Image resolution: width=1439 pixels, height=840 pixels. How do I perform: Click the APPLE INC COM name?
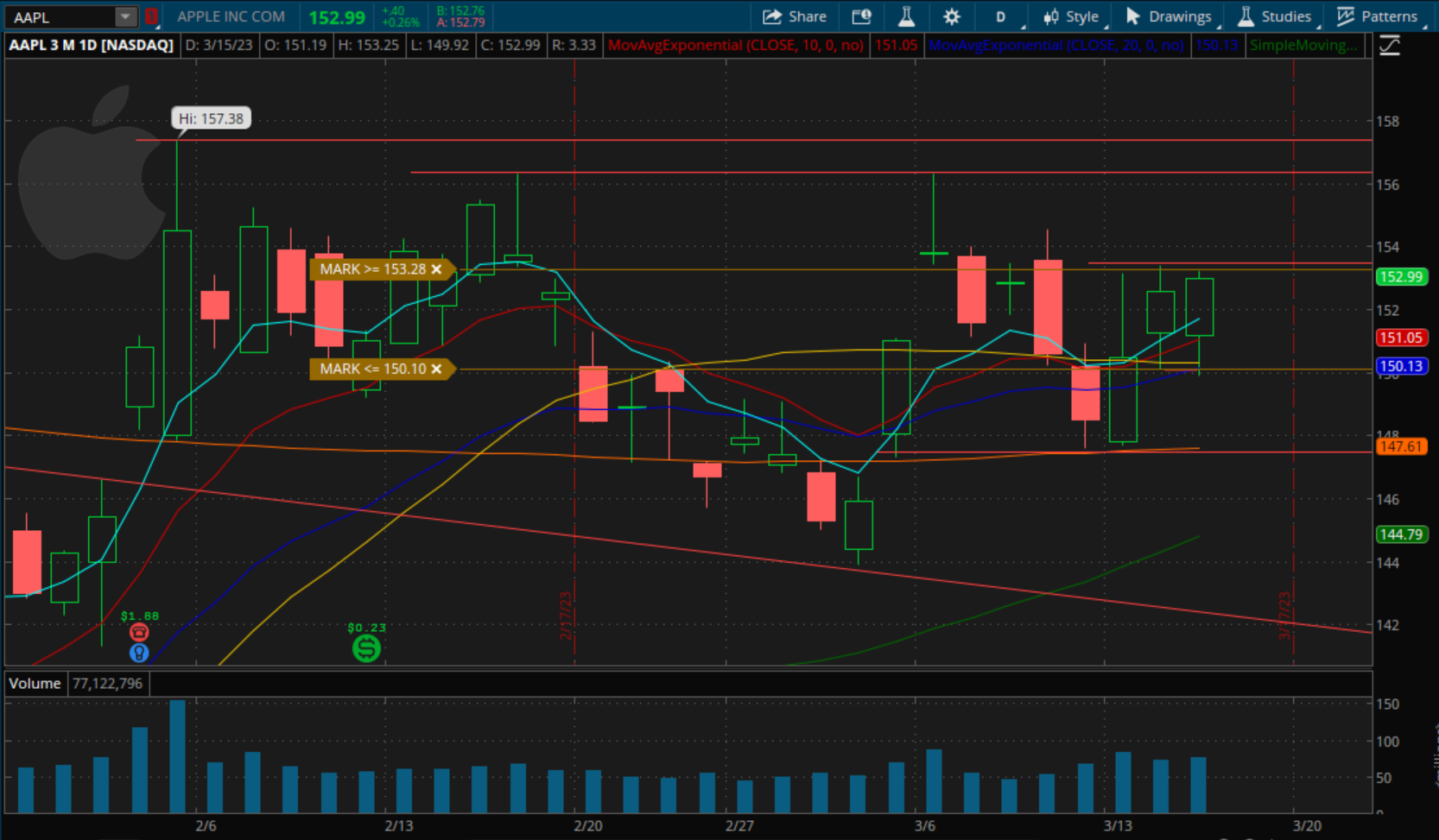click(231, 16)
